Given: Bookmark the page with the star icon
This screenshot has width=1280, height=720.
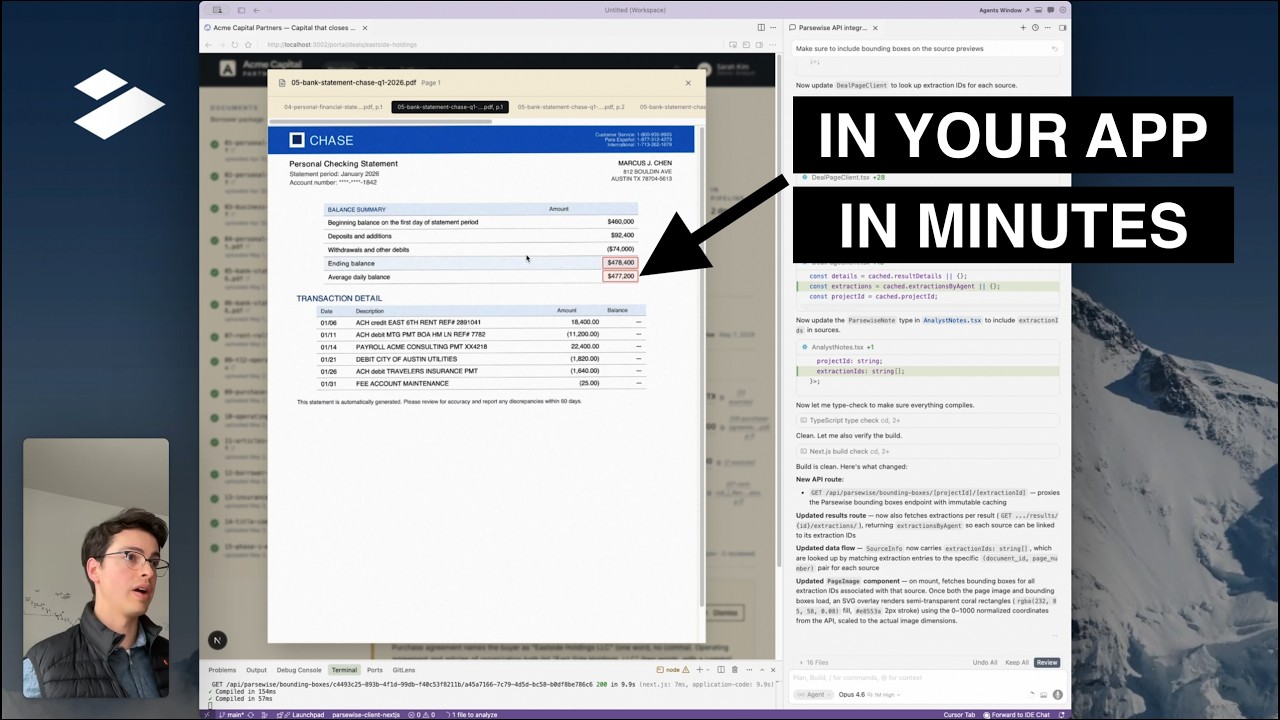Looking at the screenshot, I should pyautogui.click(x=248, y=45).
